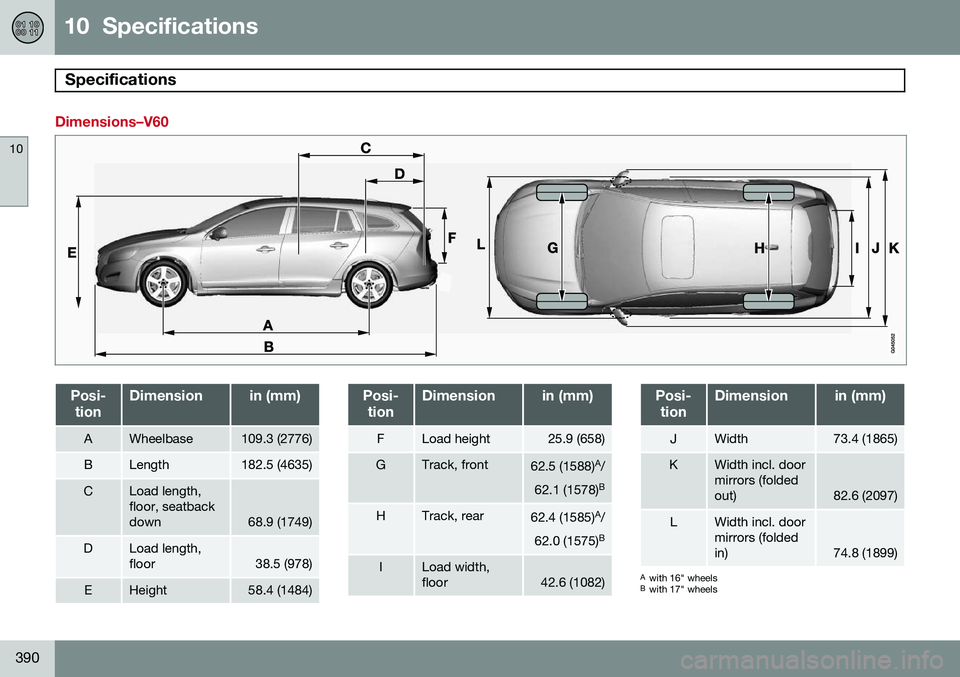Click the value '73.4 (1865)'
Viewport: 960px width, 677px height.
pos(865,439)
